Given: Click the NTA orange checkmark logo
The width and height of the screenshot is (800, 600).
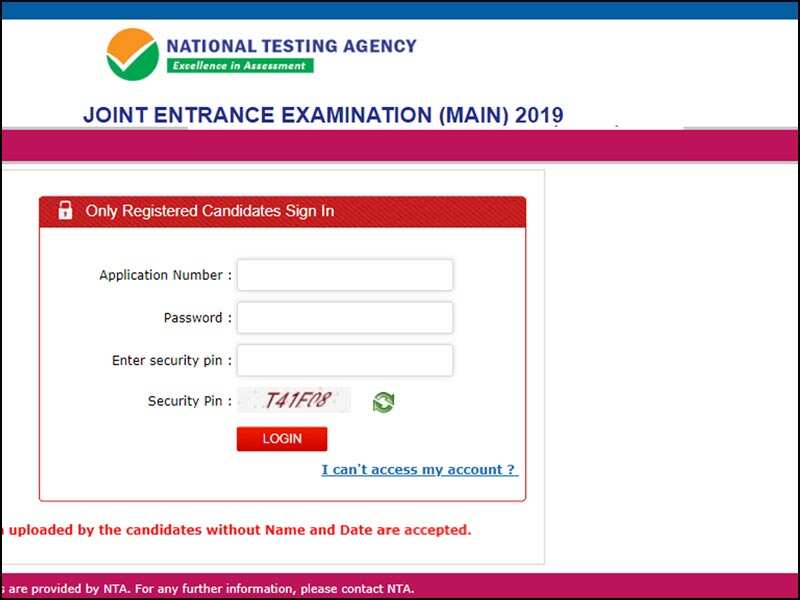Looking at the screenshot, I should click(132, 54).
